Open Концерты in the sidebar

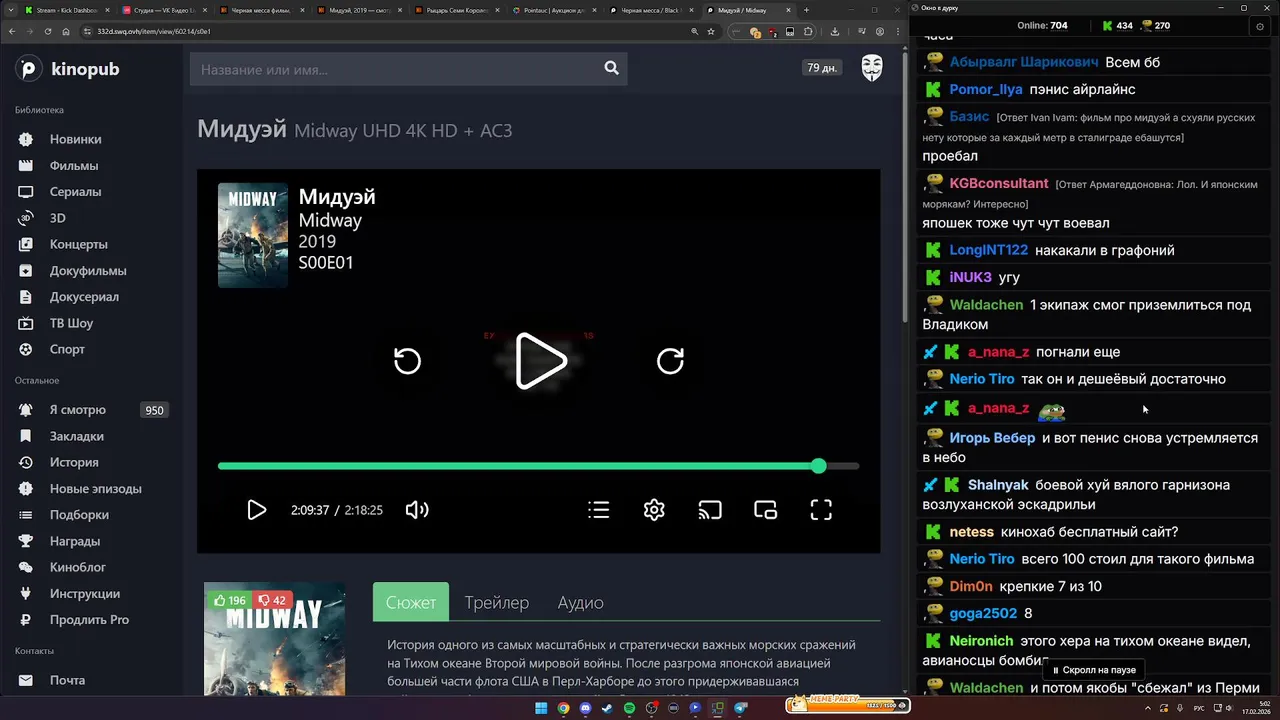(79, 244)
